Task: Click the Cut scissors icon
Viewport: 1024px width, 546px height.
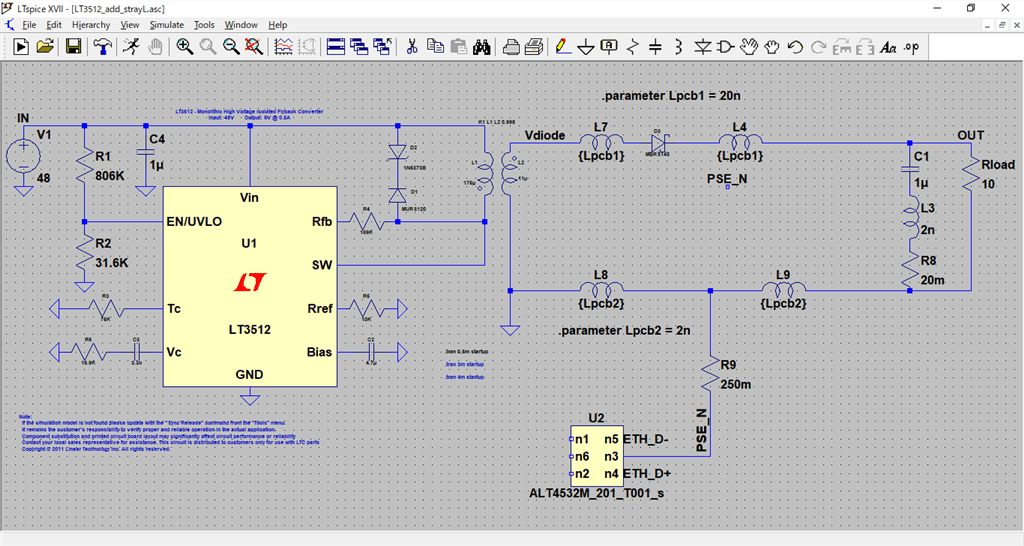Action: [x=411, y=46]
